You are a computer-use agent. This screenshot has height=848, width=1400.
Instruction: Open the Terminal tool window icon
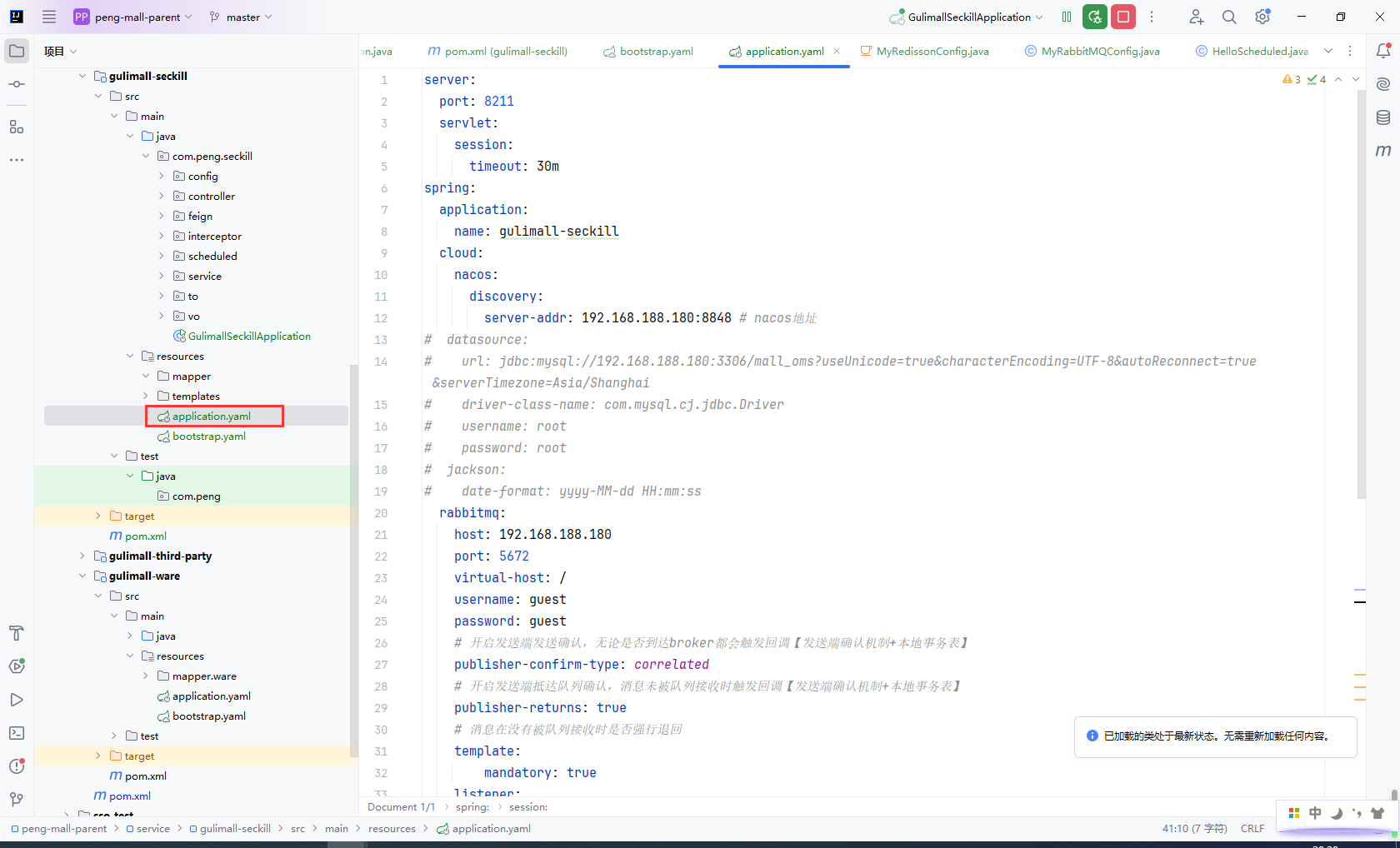click(17, 733)
